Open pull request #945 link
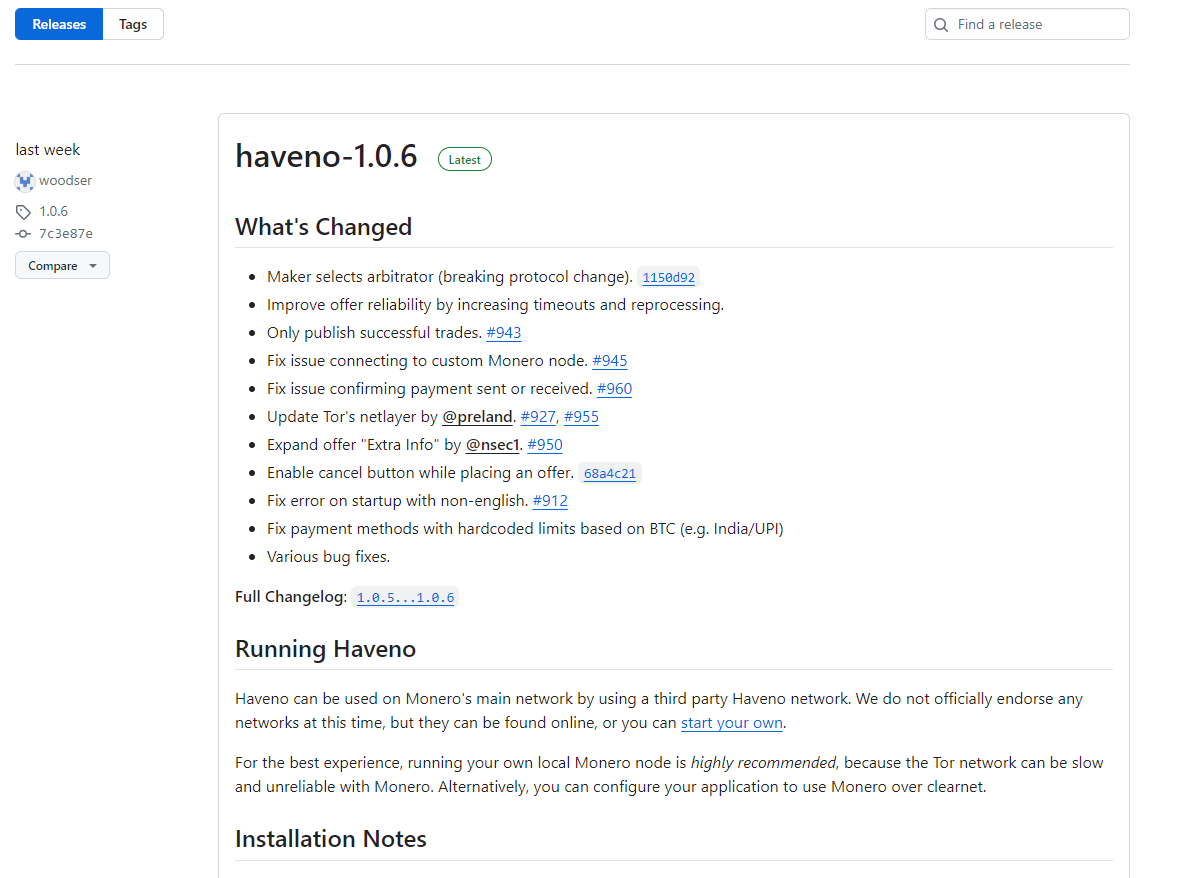This screenshot has height=878, width=1192. [609, 361]
